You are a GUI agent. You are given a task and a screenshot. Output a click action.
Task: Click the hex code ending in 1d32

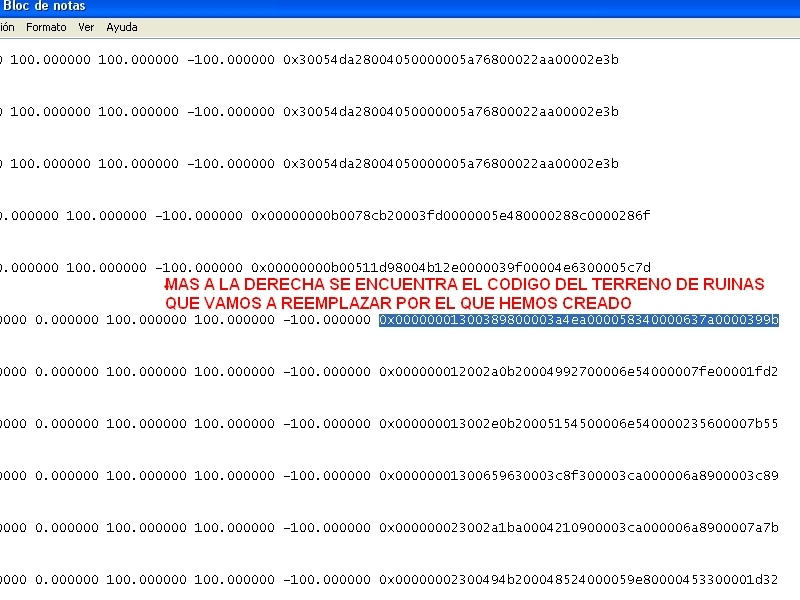click(578, 580)
